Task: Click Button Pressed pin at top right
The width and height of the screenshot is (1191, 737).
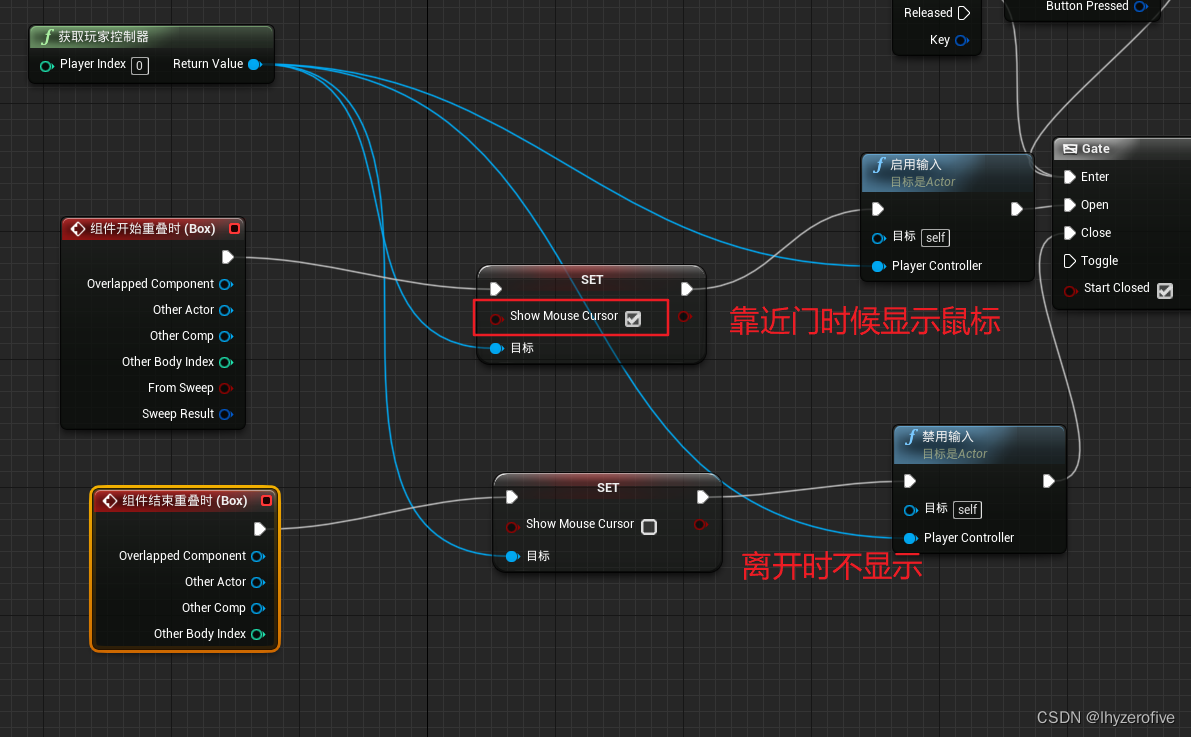Action: (x=1139, y=6)
